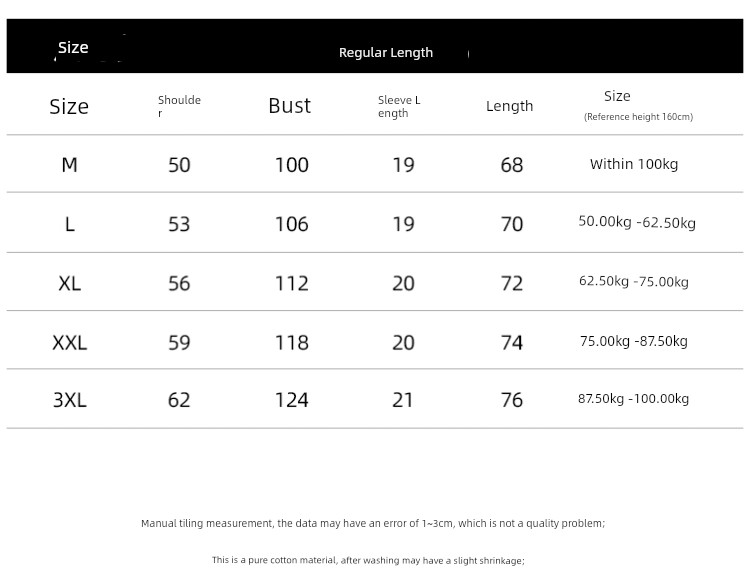Image resolution: width=748 pixels, height=580 pixels.
Task: Choose the "XL" size row label
Action: (69, 283)
